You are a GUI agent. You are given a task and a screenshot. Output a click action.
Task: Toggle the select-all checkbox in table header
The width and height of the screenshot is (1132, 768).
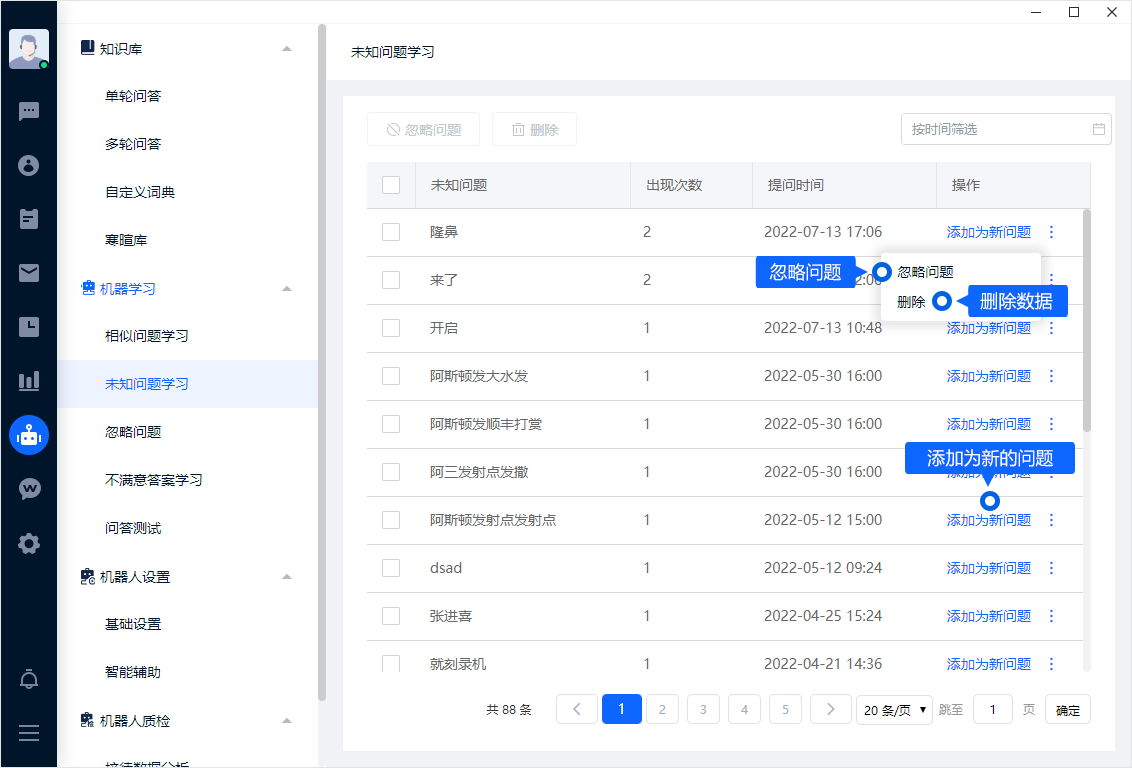[x=391, y=185]
